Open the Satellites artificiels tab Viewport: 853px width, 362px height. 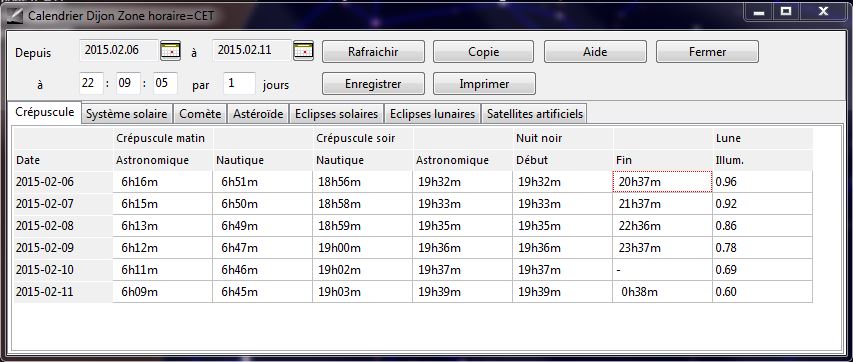click(x=535, y=114)
